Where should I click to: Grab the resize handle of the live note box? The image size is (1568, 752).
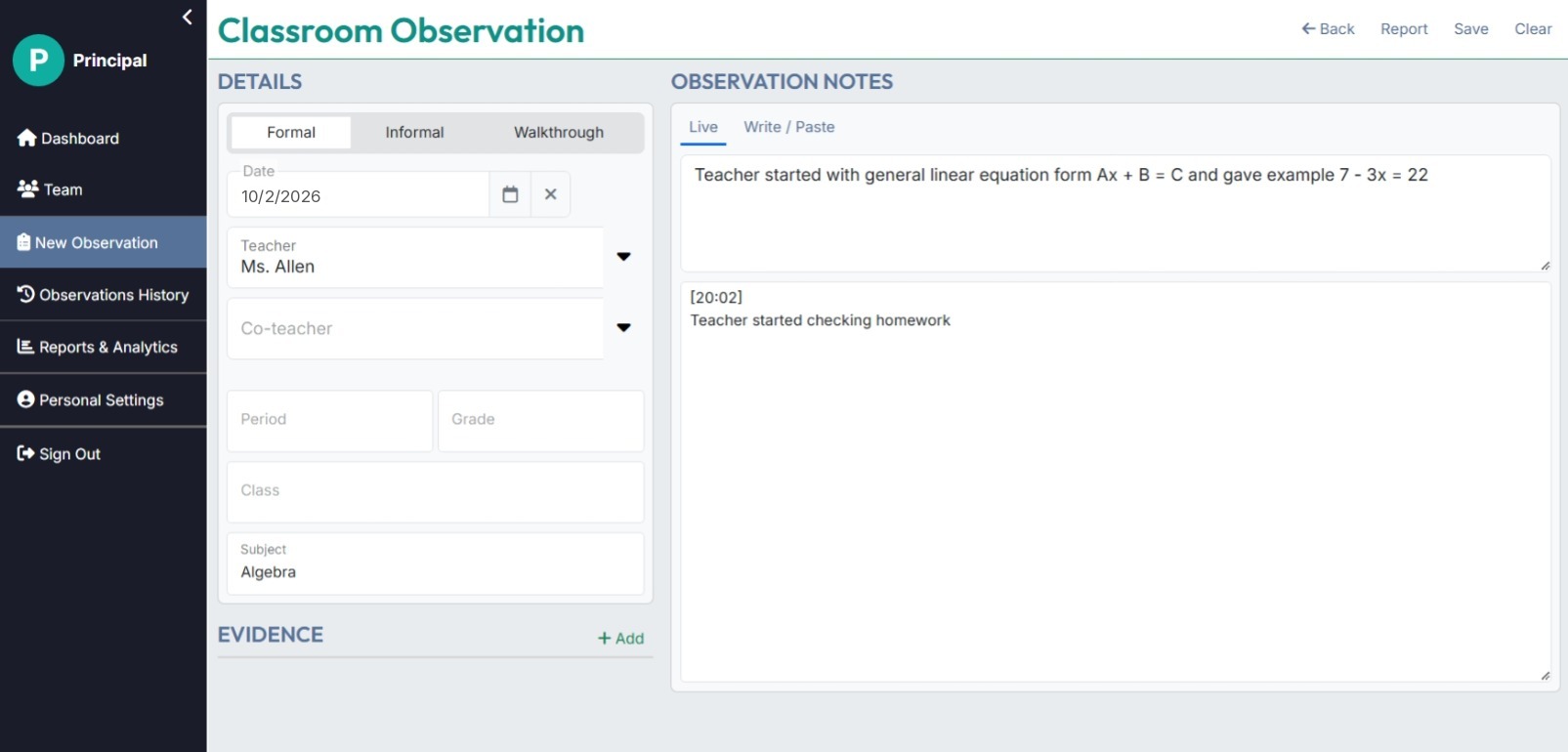click(x=1546, y=266)
